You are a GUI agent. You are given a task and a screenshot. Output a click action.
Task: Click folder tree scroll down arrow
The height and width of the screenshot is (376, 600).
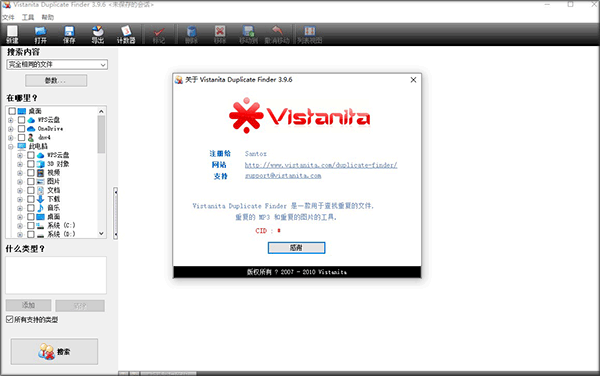101,233
